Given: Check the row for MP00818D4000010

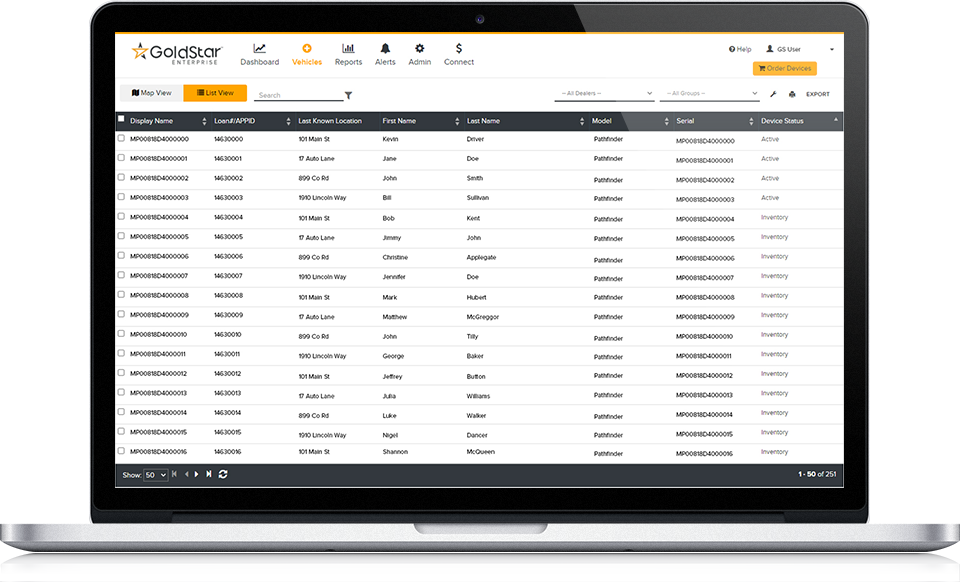Looking at the screenshot, I should point(121,334).
